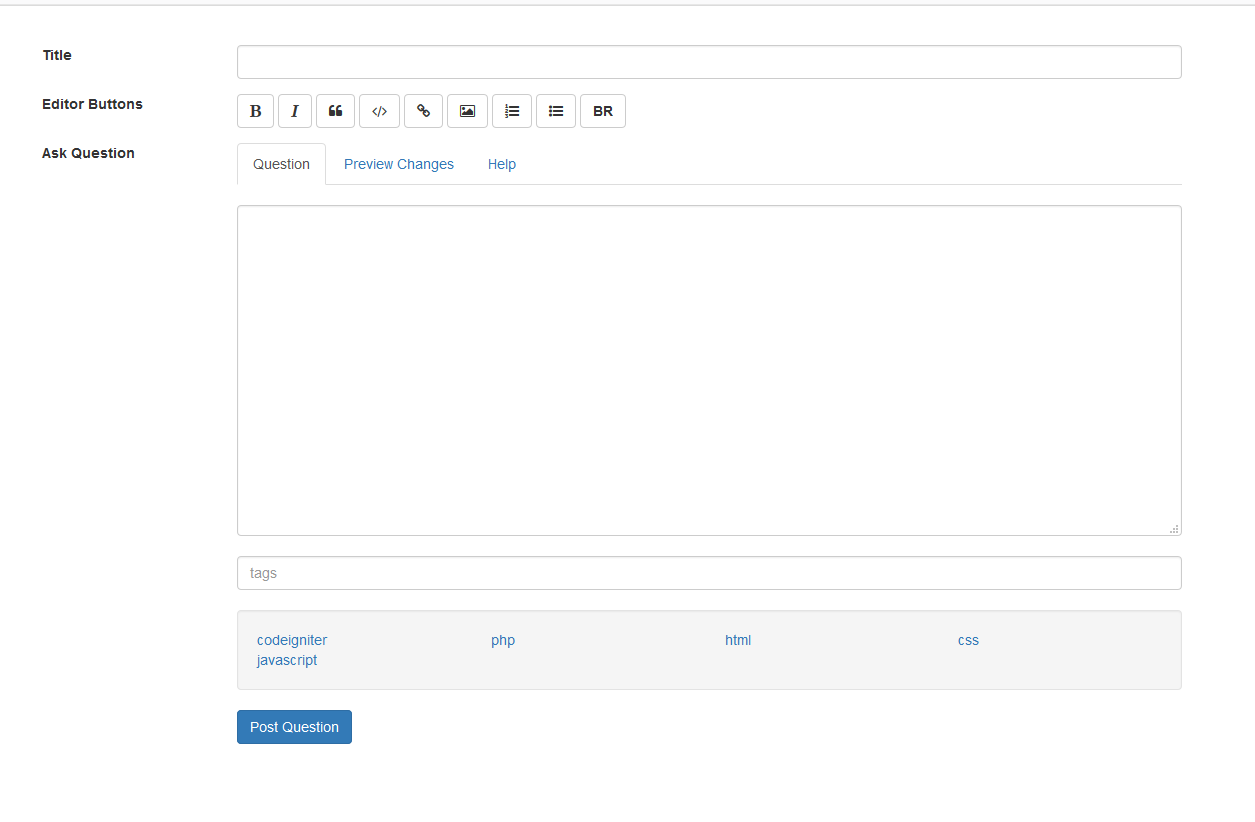Choose the css tag link
The width and height of the screenshot is (1255, 822).
point(968,640)
